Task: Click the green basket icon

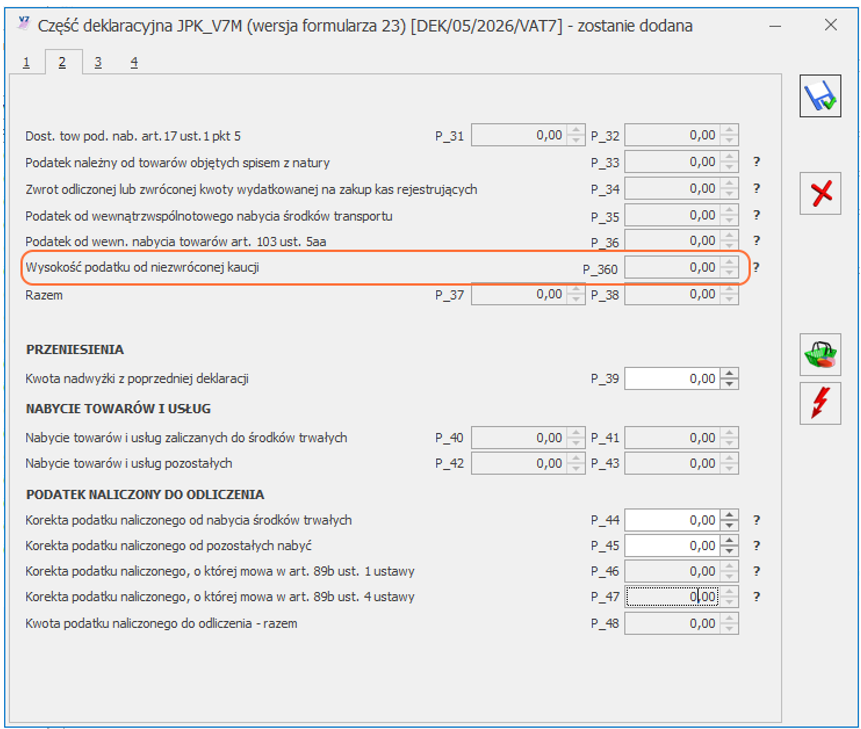Action: [x=820, y=355]
